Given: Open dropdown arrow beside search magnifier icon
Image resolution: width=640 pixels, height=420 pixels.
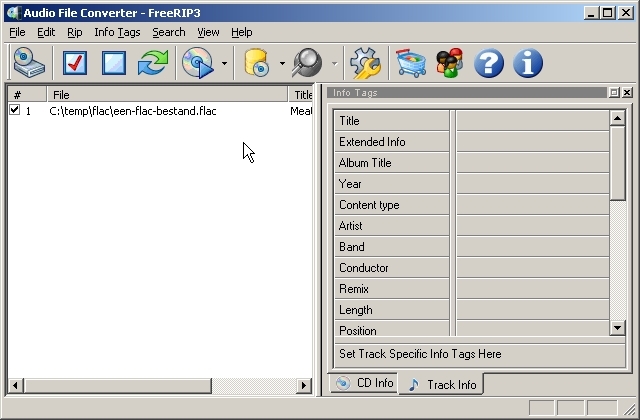Looking at the screenshot, I should [335, 63].
